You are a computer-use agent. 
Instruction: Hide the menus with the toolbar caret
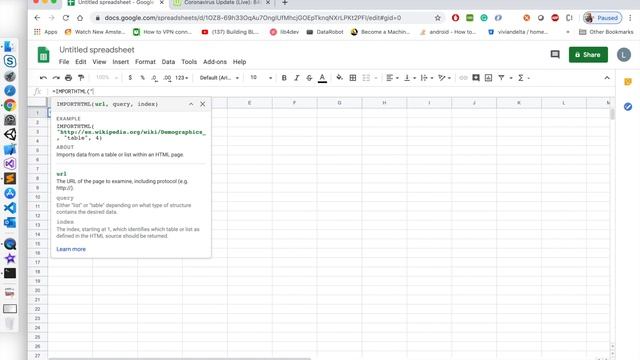(x=607, y=78)
